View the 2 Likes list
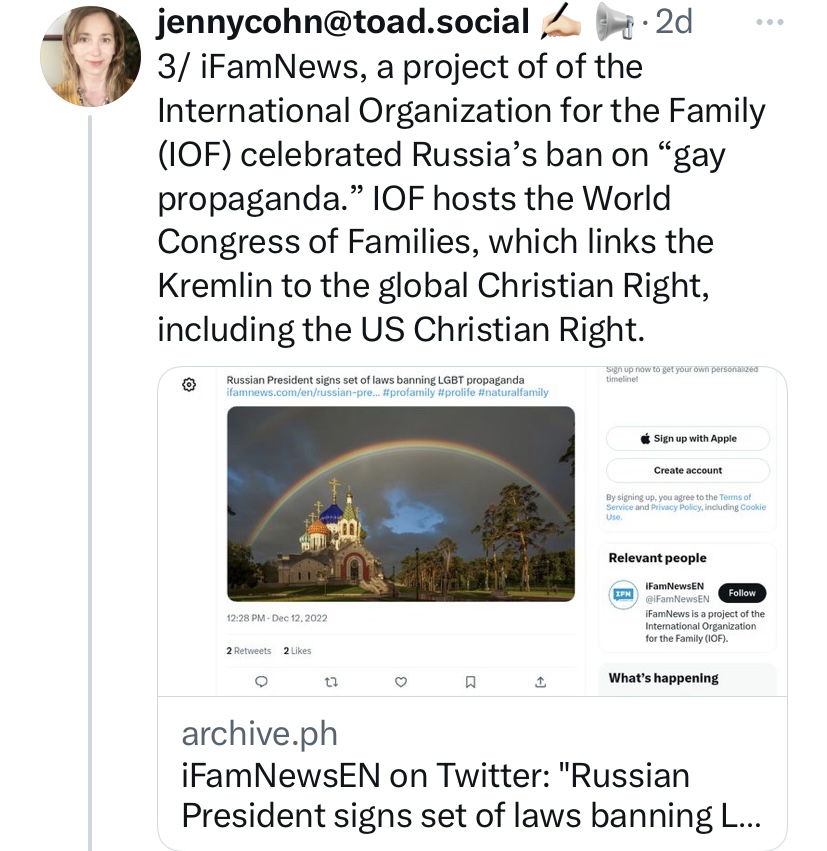The width and height of the screenshot is (827, 851). click(297, 651)
